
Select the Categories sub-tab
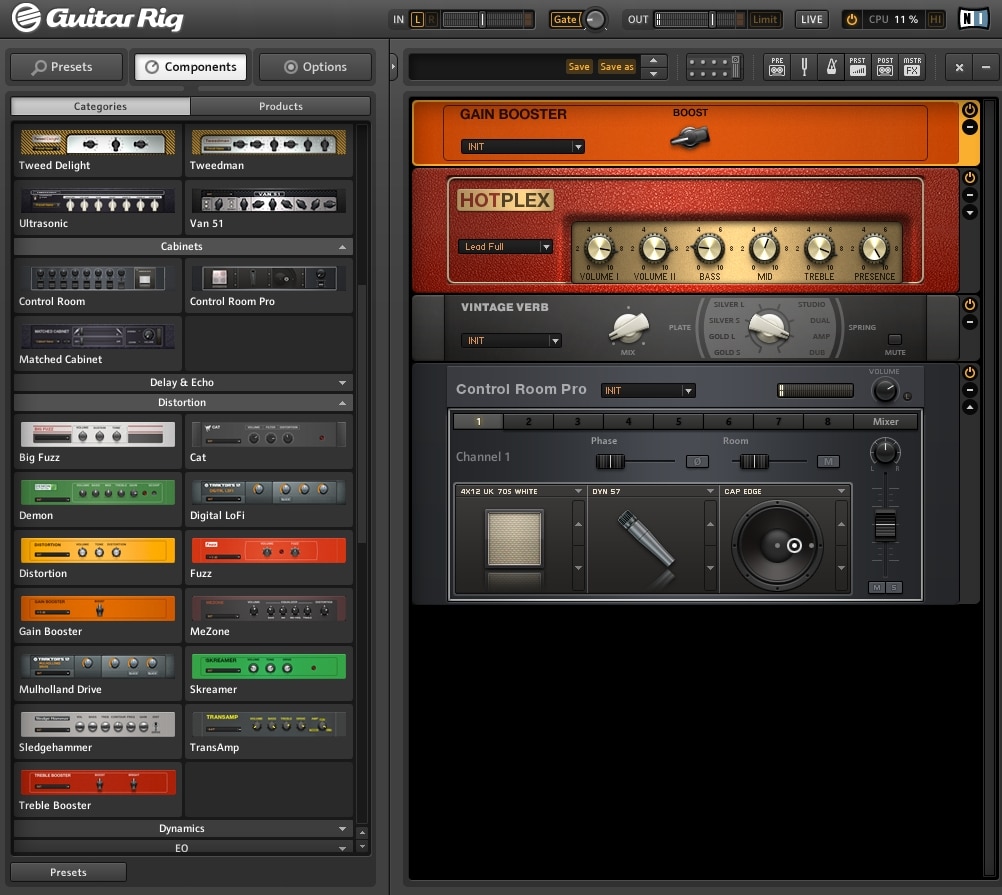pos(100,106)
